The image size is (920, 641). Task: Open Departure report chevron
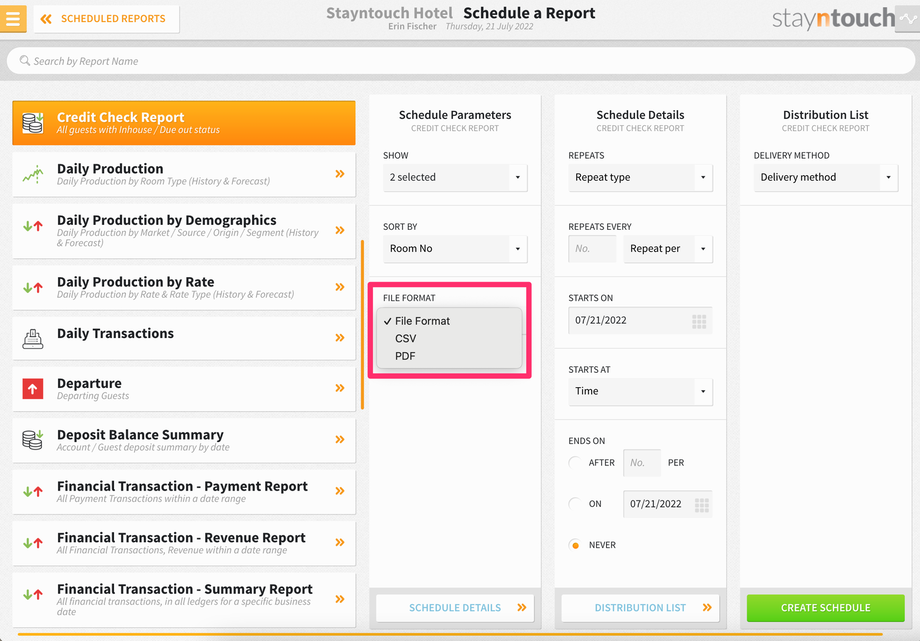[x=340, y=388]
